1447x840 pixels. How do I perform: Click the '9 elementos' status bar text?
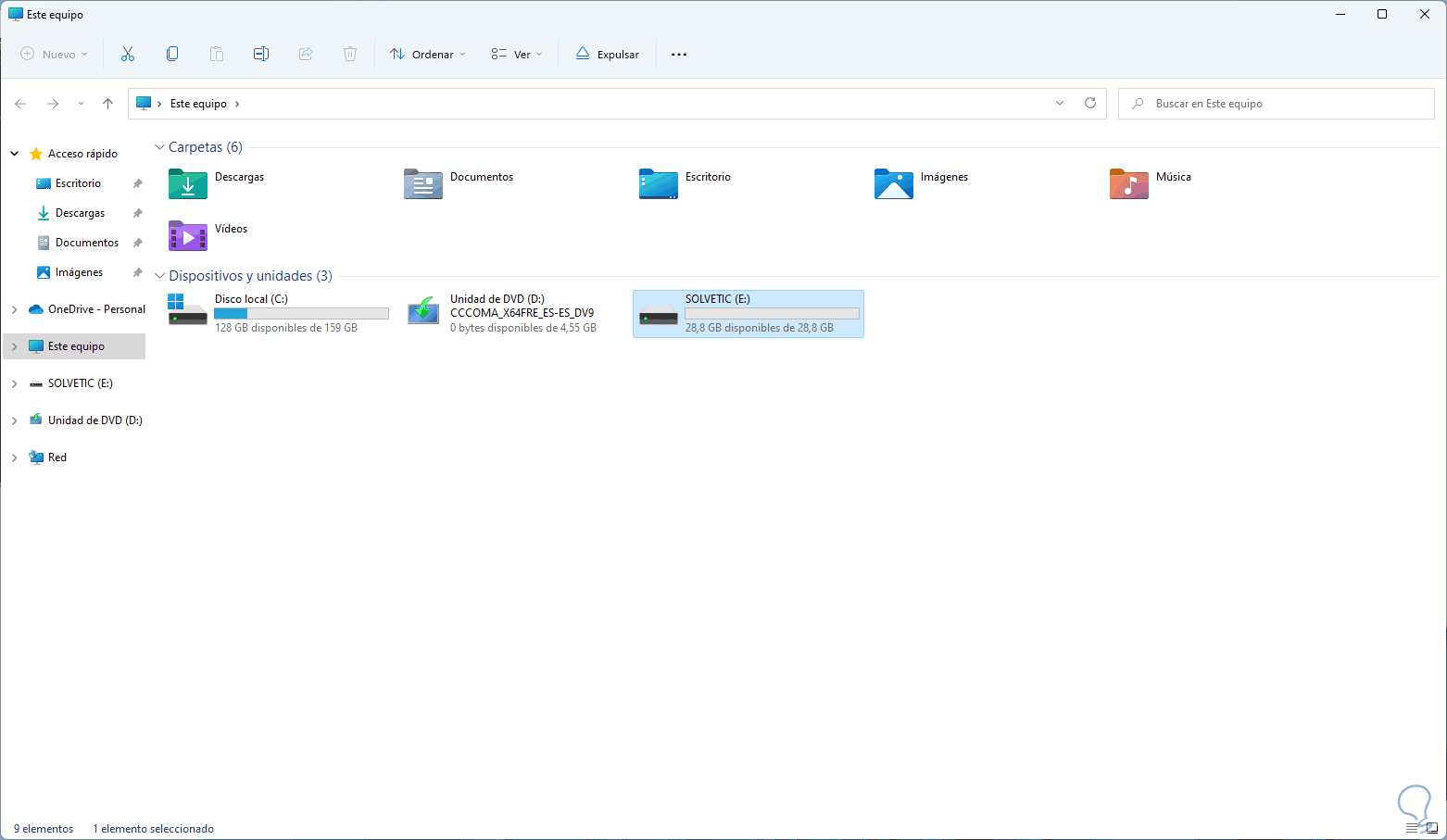pyautogui.click(x=44, y=829)
